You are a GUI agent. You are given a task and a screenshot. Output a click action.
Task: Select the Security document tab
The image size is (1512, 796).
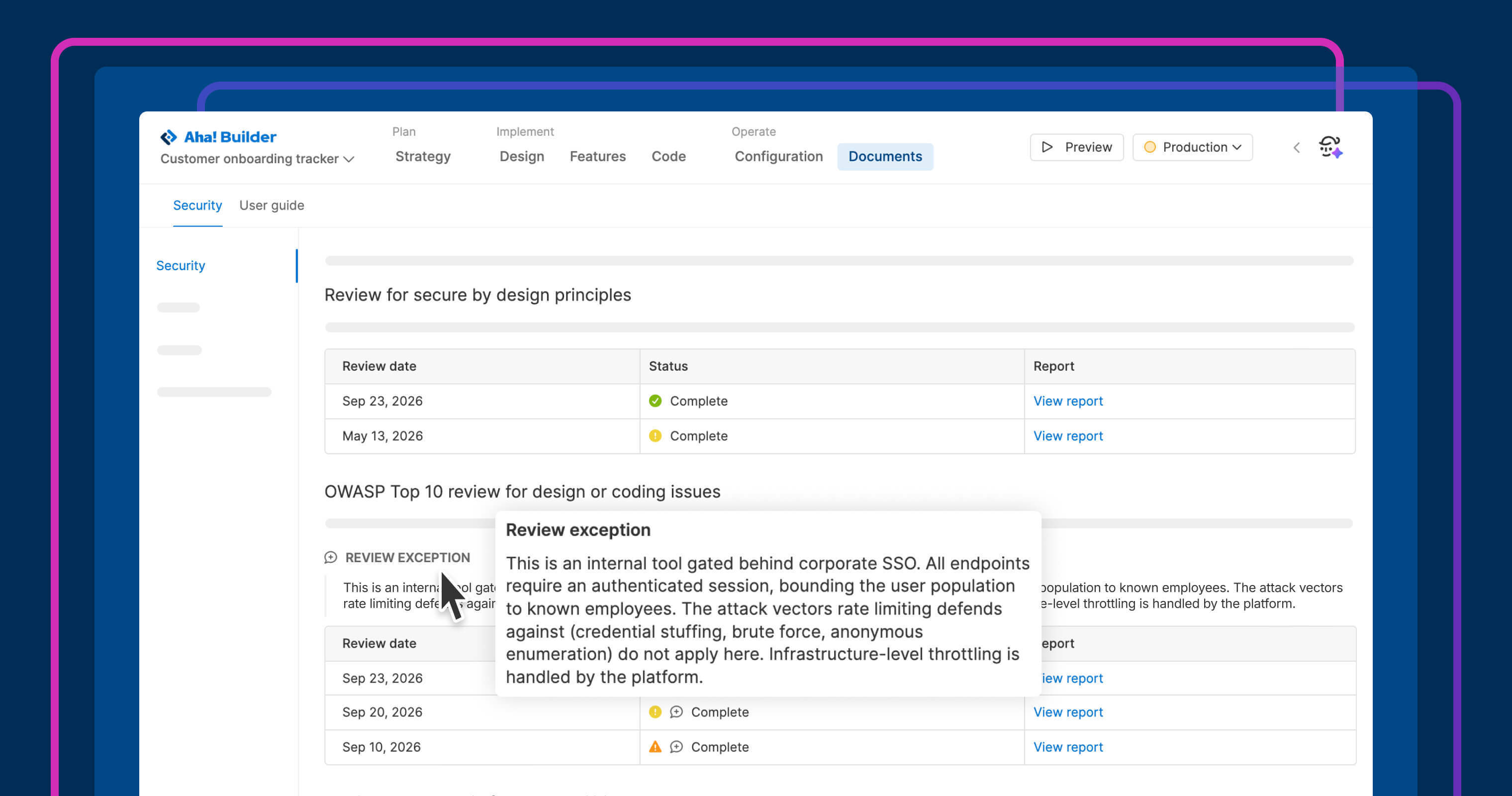tap(197, 205)
